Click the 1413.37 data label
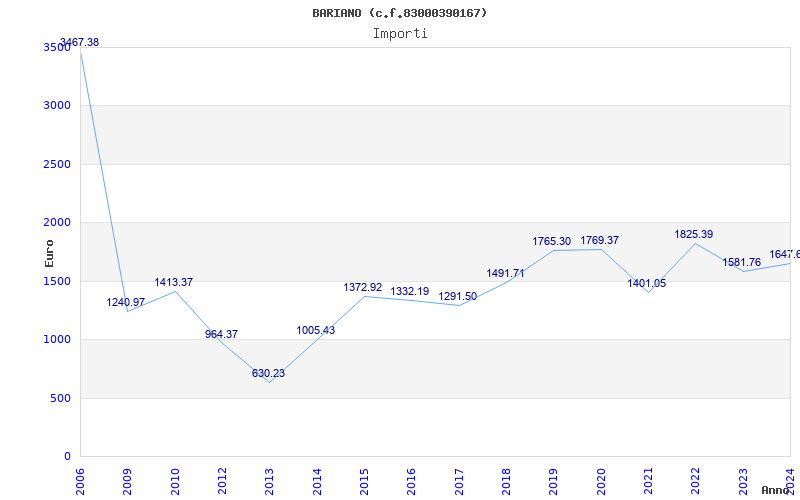800x500 pixels. point(173,282)
